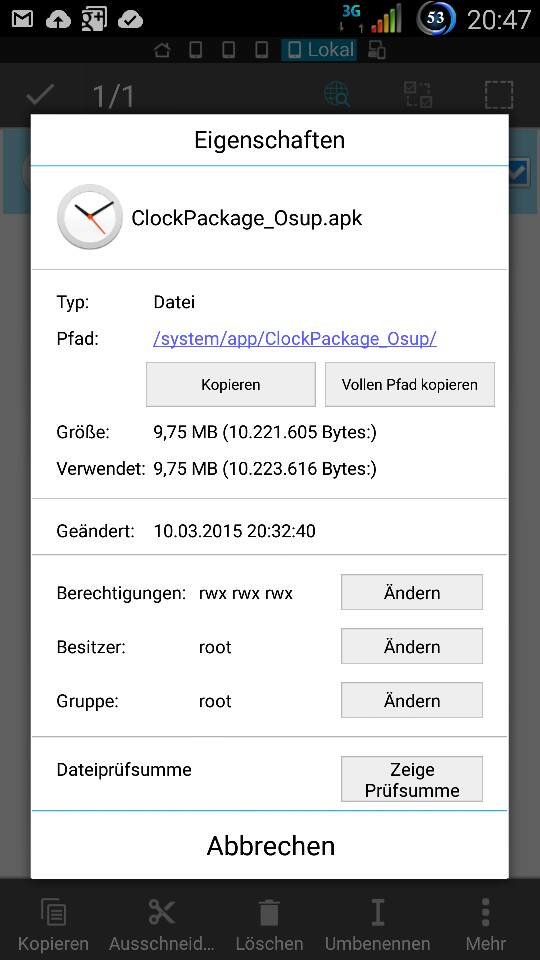The height and width of the screenshot is (960, 540).
Task: Change Besitzer with the Ändern button
Action: click(411, 646)
